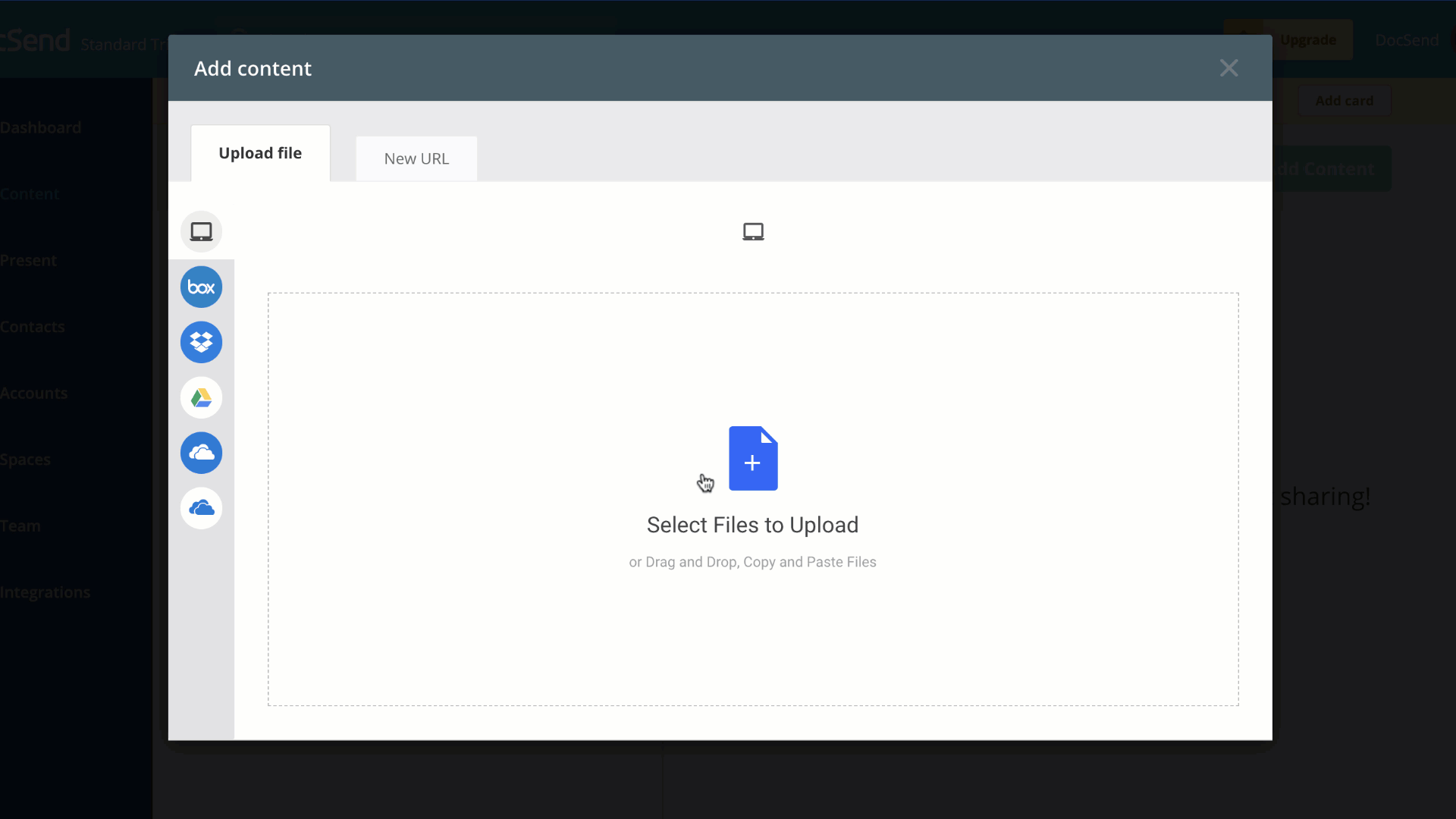Select My Device computer source icon
This screenshot has height=819, width=1456.
click(201, 231)
